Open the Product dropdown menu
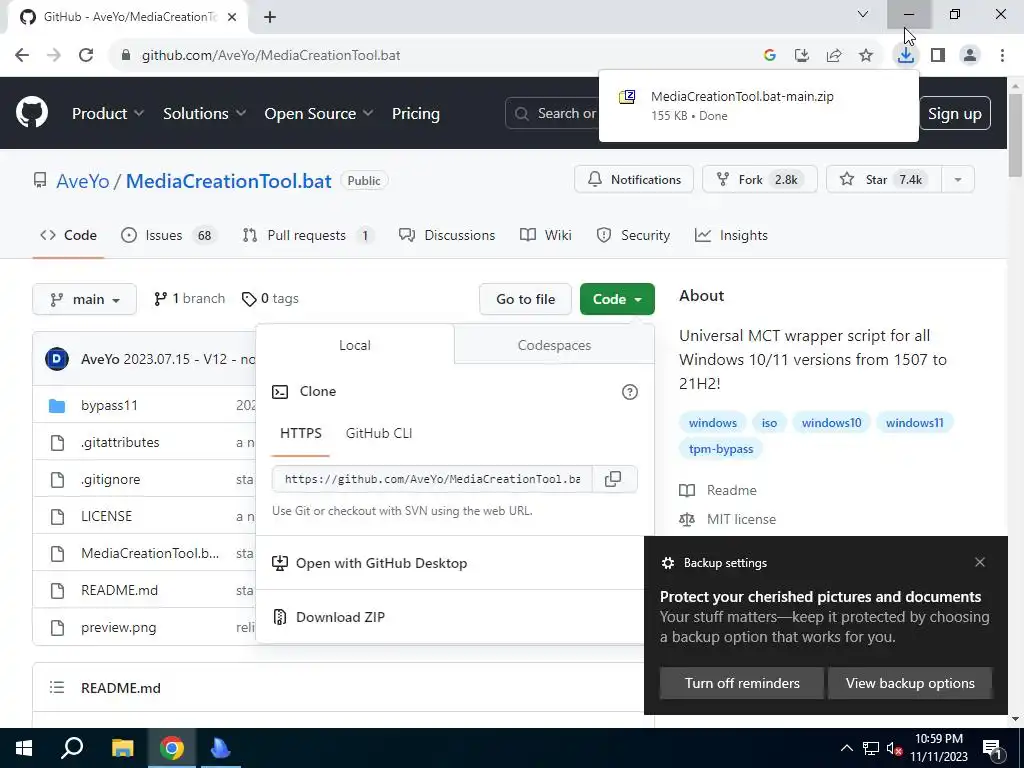This screenshot has width=1024, height=768. tap(108, 114)
